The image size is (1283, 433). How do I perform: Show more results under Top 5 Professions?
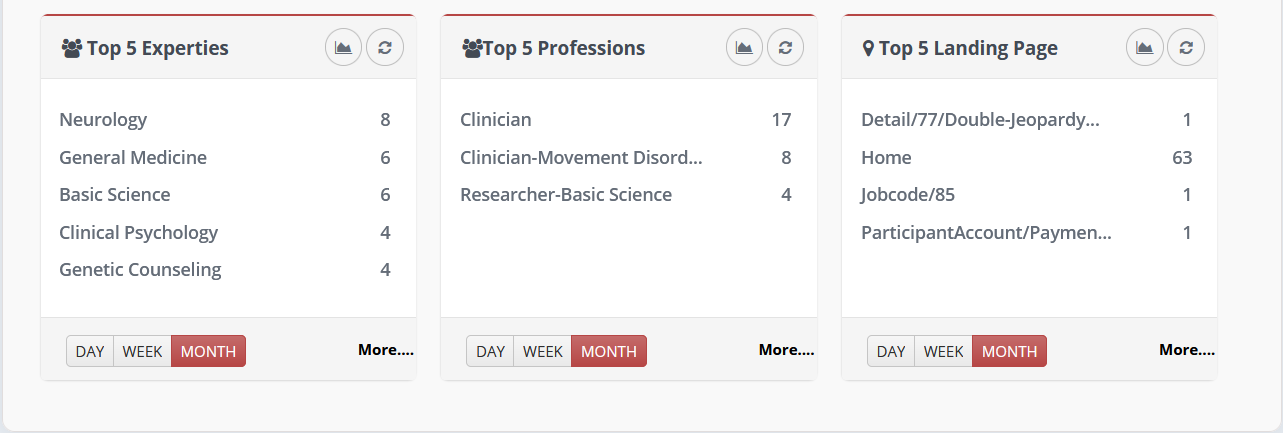click(x=786, y=350)
